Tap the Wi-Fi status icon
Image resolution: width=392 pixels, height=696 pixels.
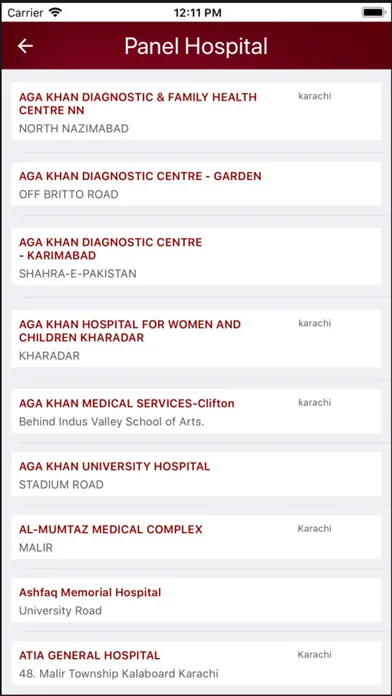coord(55,12)
